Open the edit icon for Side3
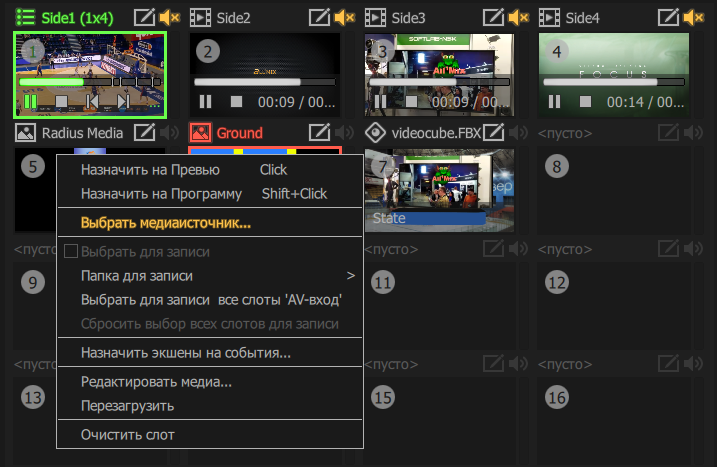This screenshot has width=717, height=467. click(x=494, y=17)
